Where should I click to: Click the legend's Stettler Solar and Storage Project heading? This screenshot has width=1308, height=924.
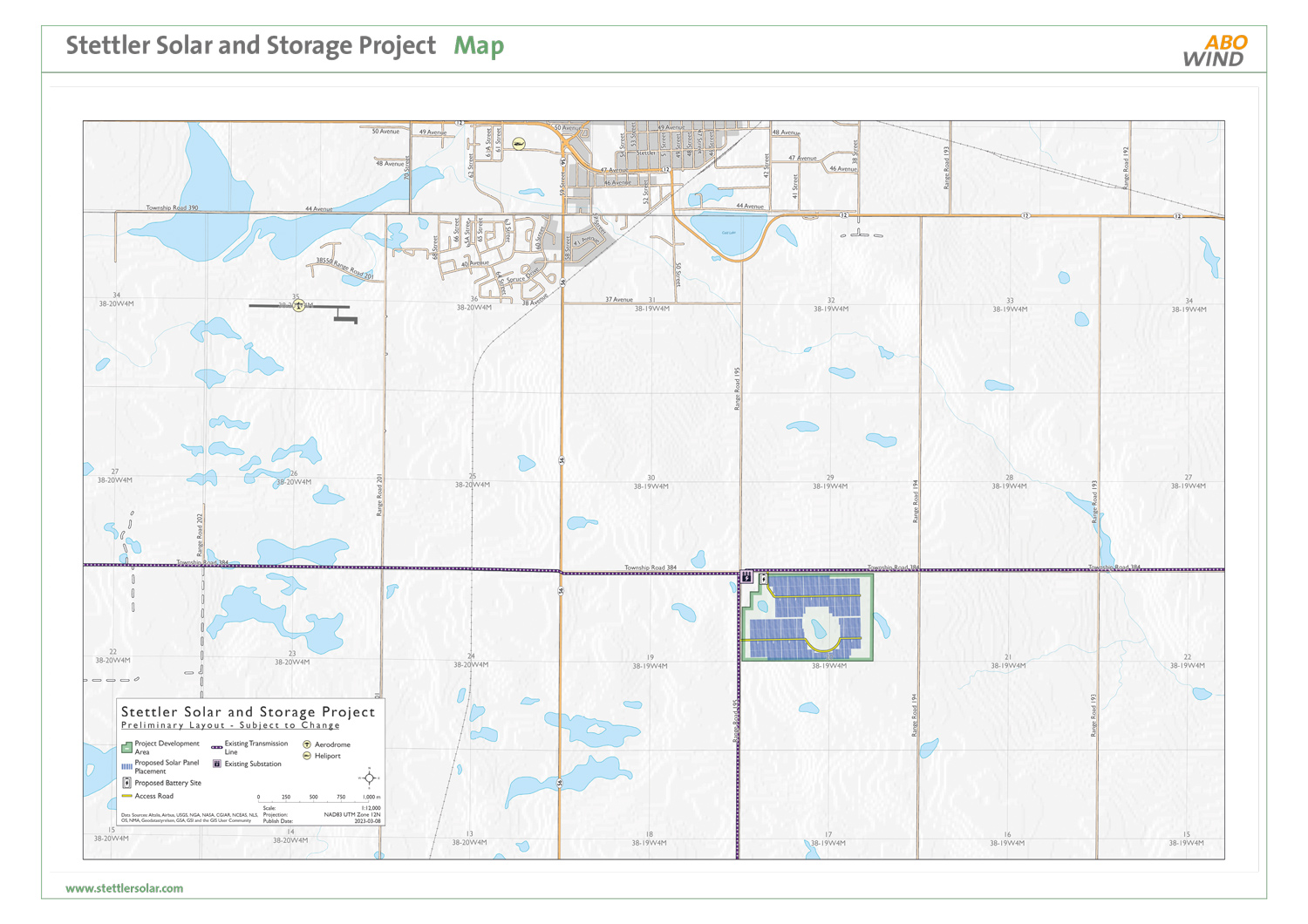[x=249, y=712]
